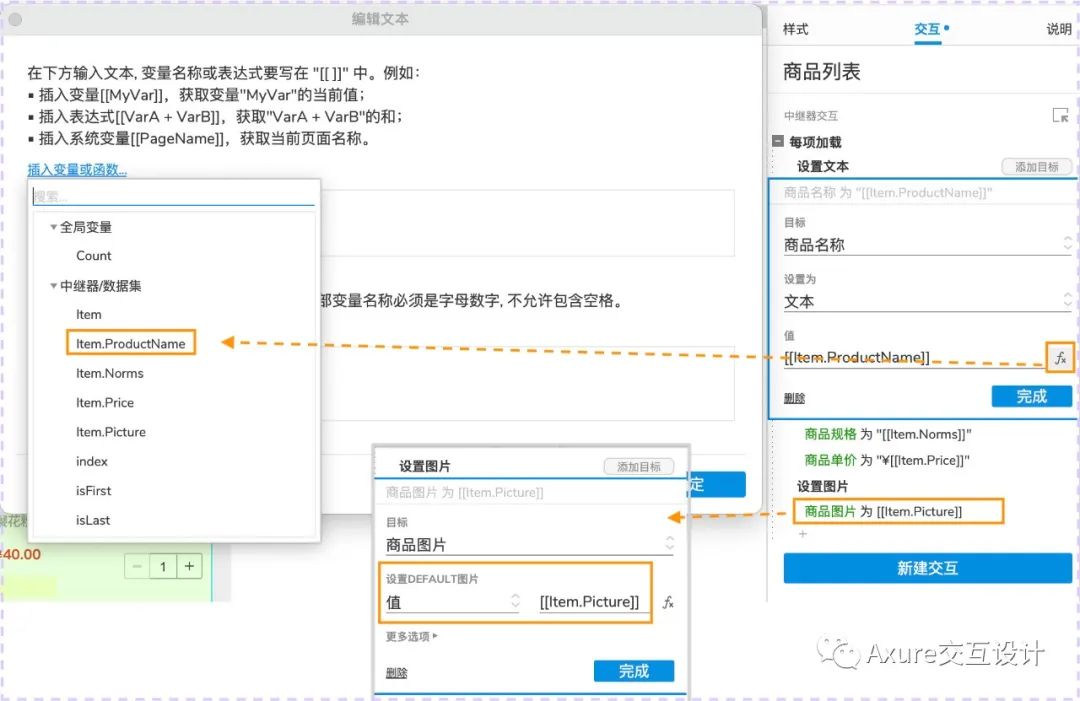Select Item.Norms variable
Image resolution: width=1080 pixels, height=701 pixels.
point(110,373)
